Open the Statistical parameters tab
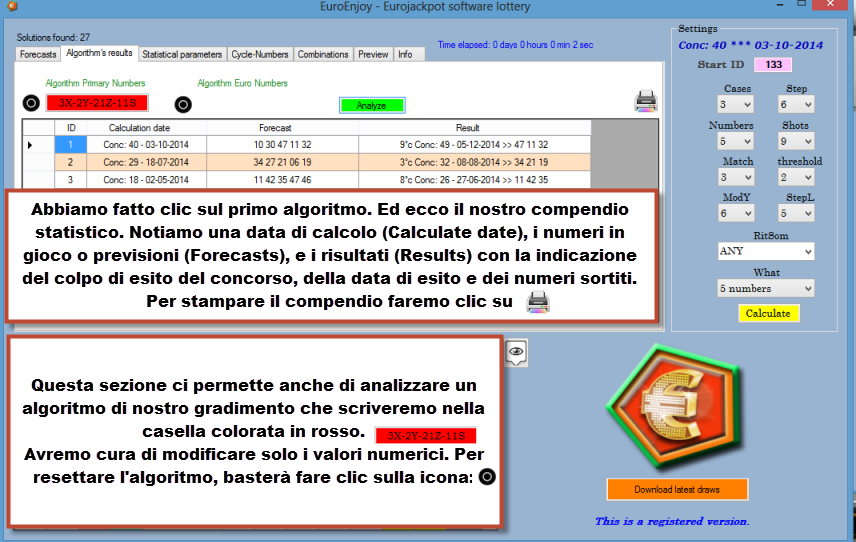This screenshot has height=542, width=856. pos(182,55)
